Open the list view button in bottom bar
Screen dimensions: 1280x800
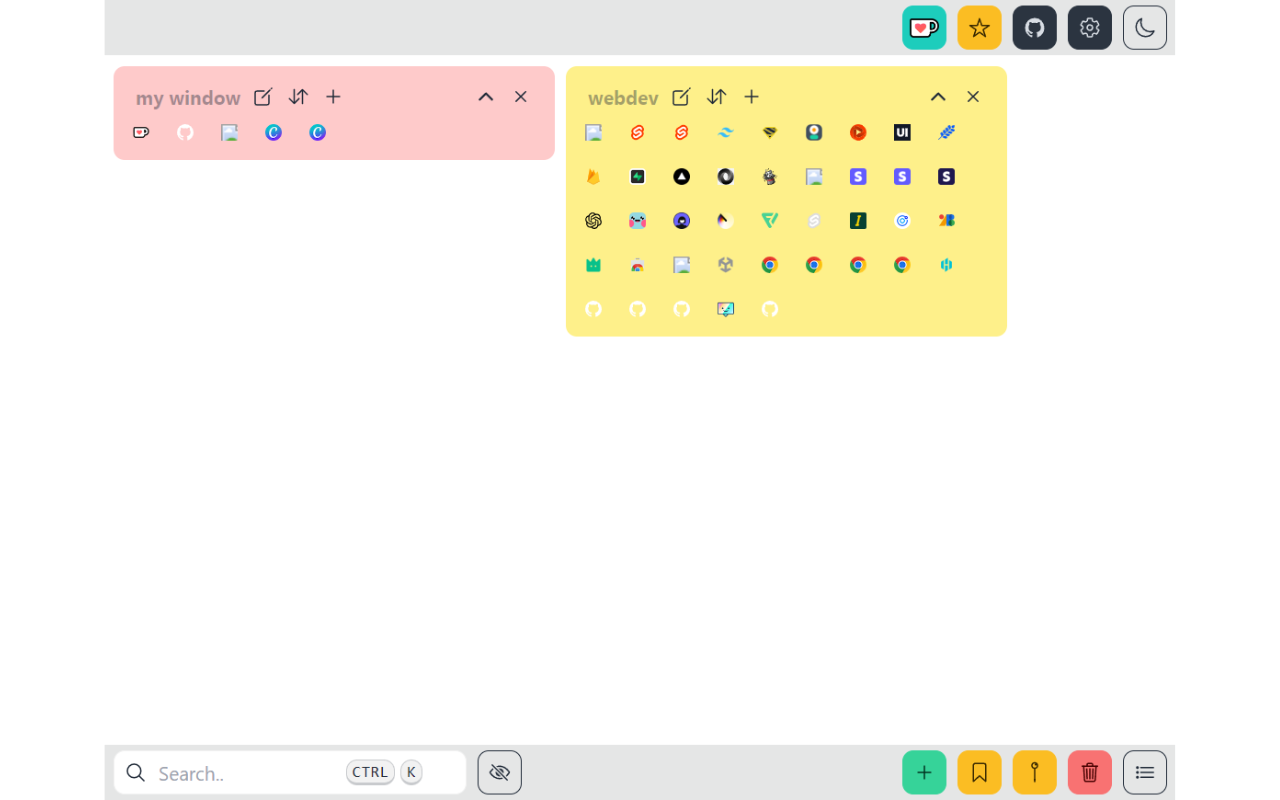tap(1144, 772)
